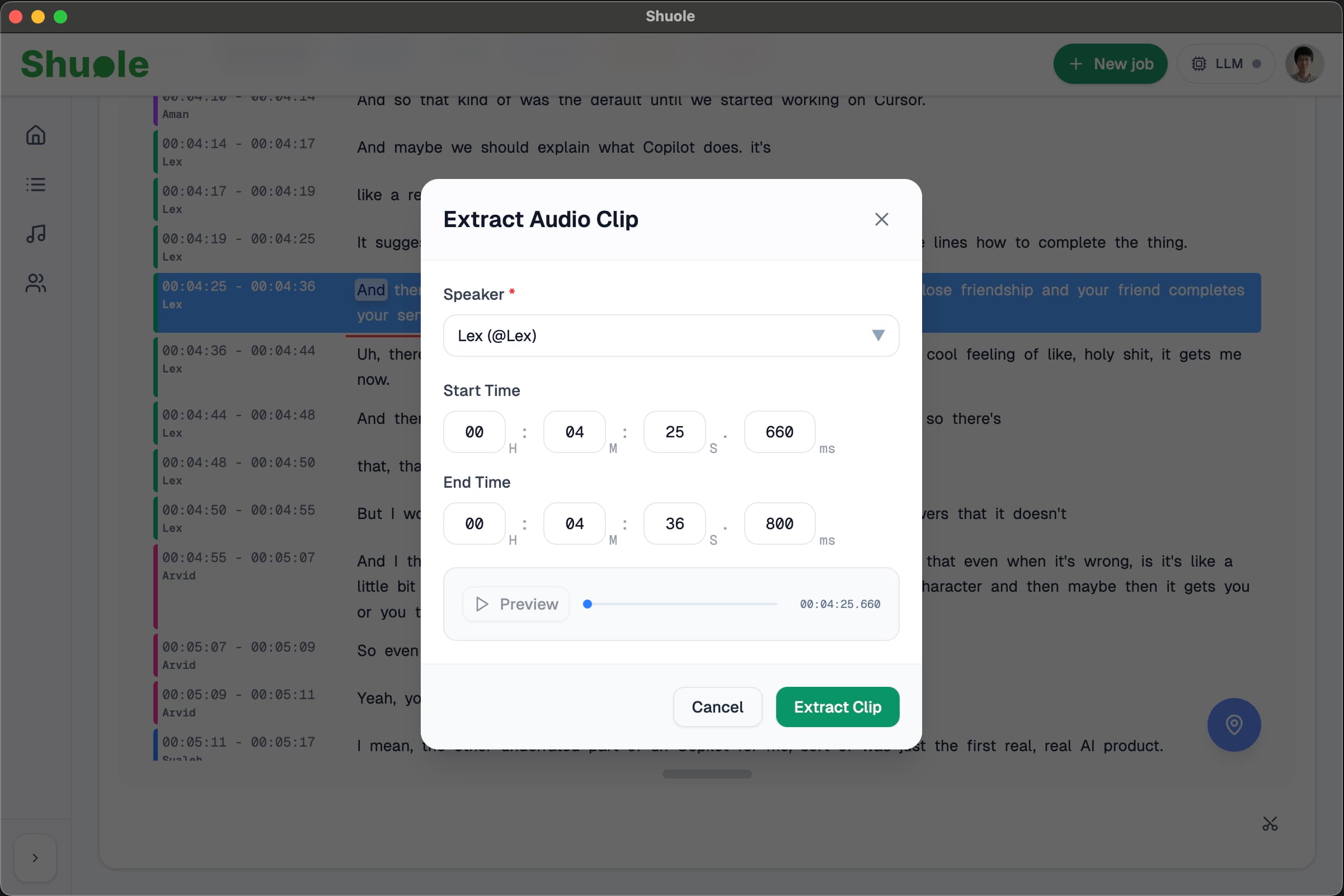Start a New job
Screen dimensions: 1344x896
click(x=1110, y=63)
